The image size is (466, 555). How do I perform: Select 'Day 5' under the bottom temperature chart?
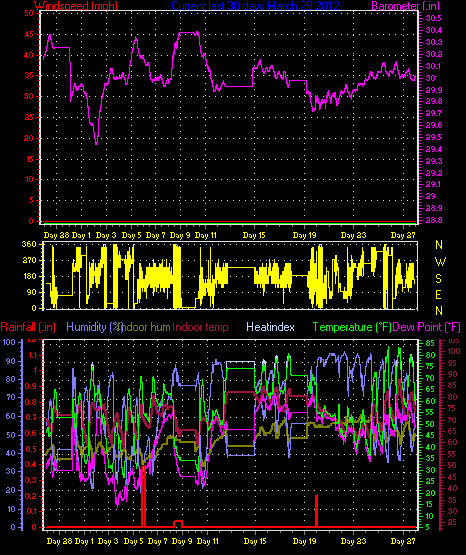[x=133, y=541]
